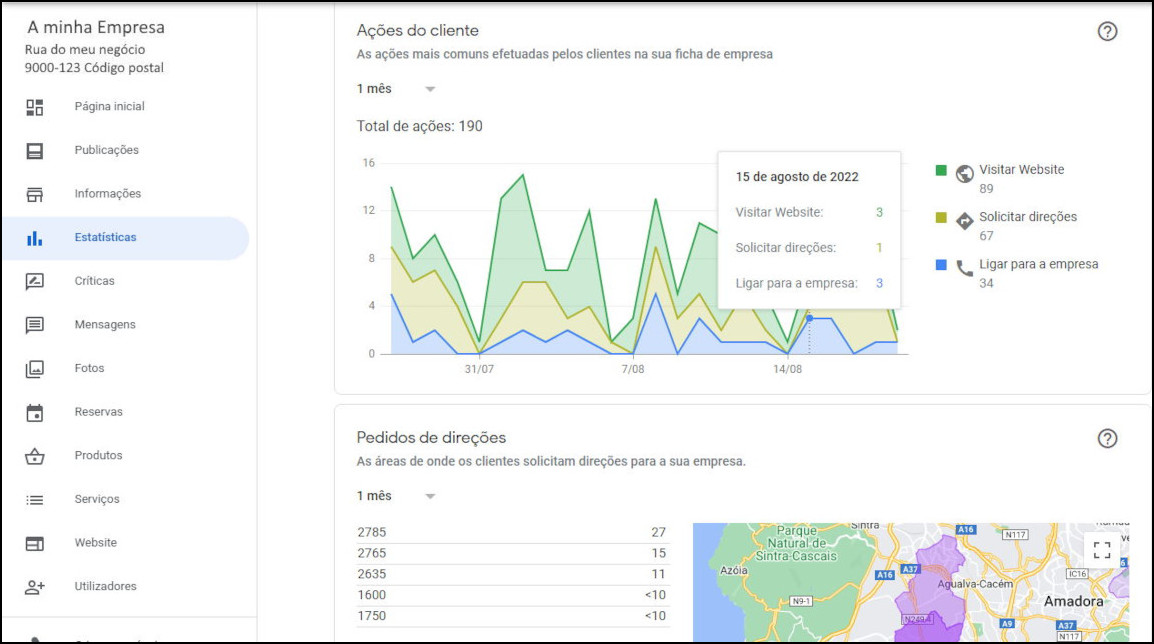Click the A minha Empresa business name
The image size is (1154, 644).
tap(96, 27)
